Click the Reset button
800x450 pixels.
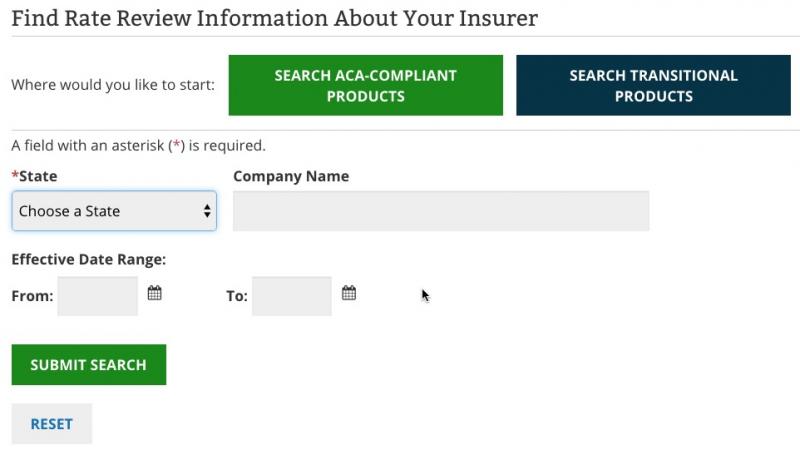51,423
